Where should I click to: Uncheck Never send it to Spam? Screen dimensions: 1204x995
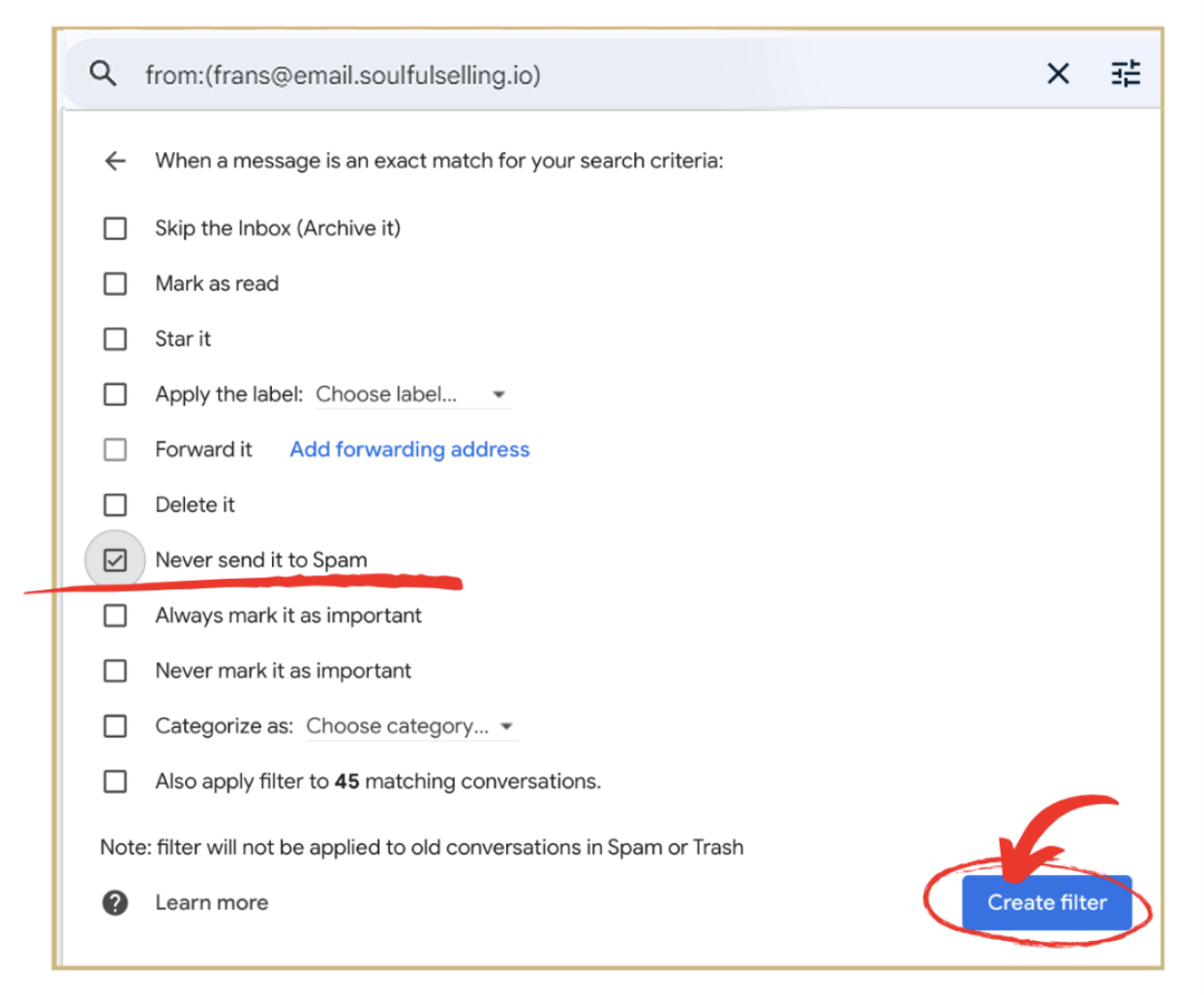pyautogui.click(x=115, y=560)
